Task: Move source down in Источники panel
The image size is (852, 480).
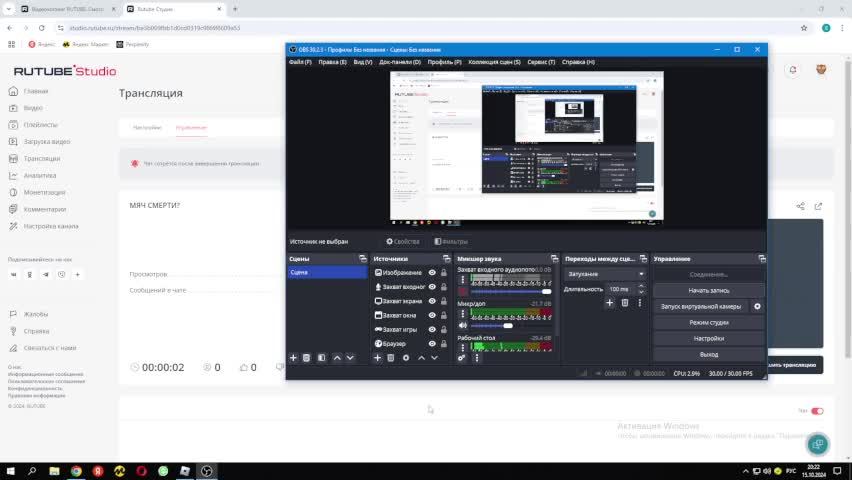Action: coord(434,358)
